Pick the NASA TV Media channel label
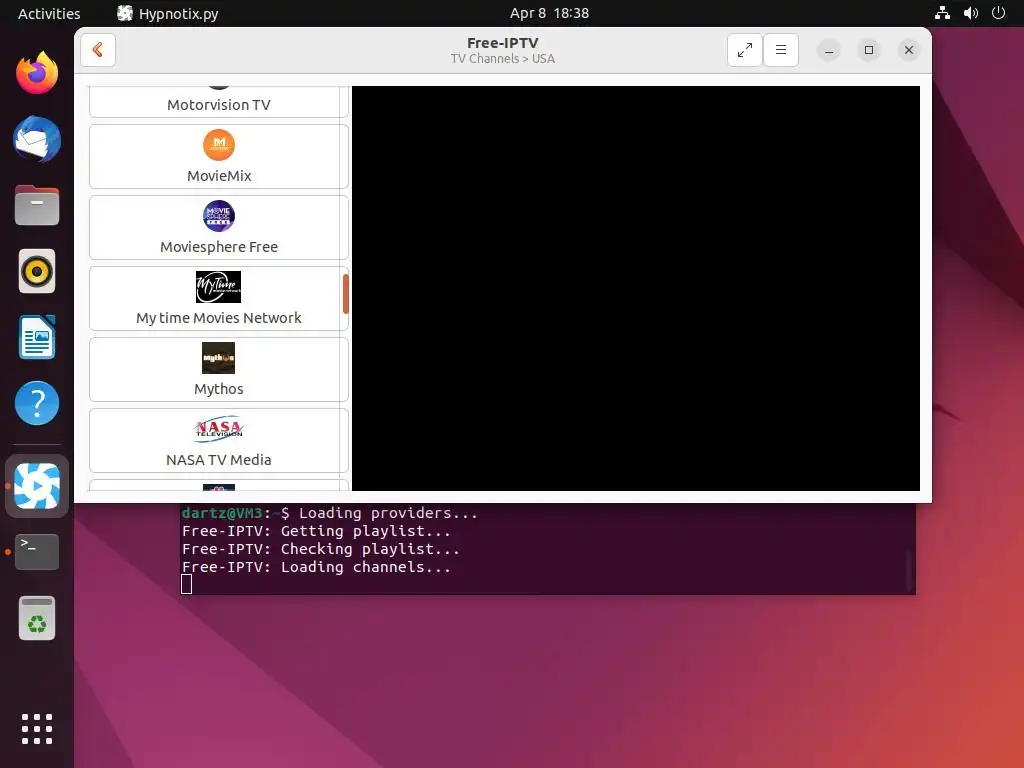This screenshot has width=1024, height=768. tap(219, 460)
